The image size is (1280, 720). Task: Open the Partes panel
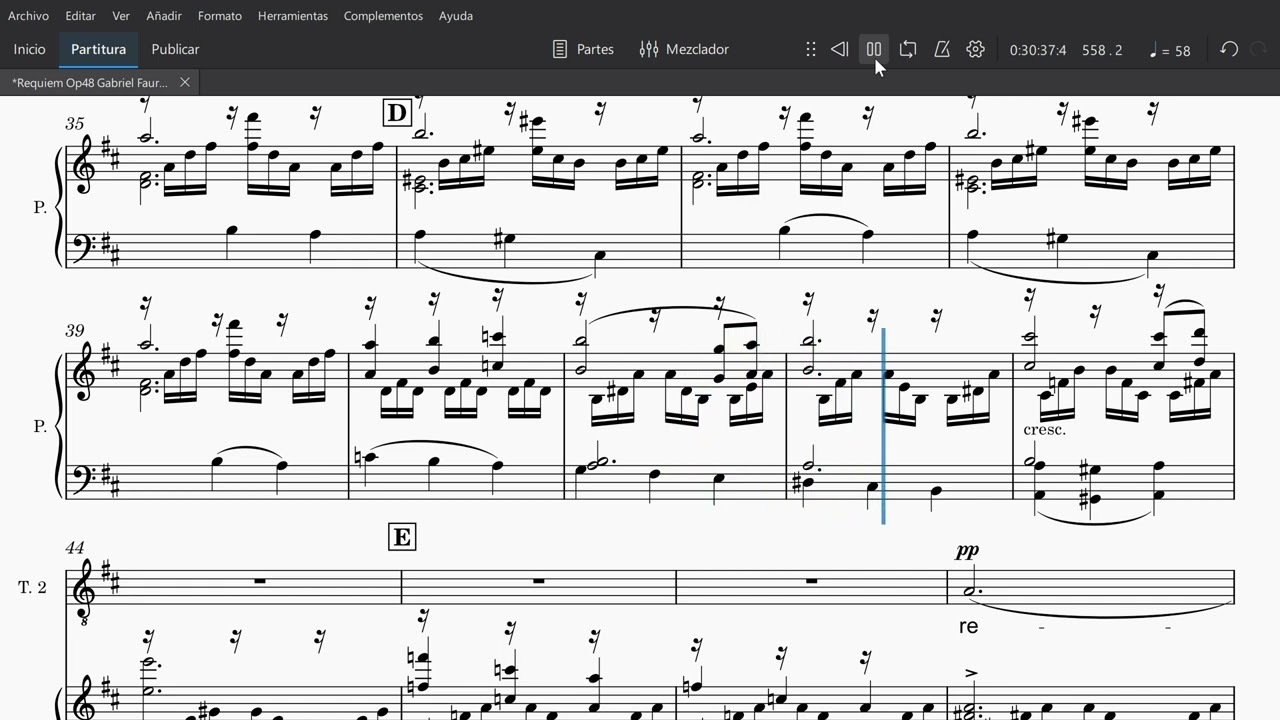pyautogui.click(x=583, y=49)
